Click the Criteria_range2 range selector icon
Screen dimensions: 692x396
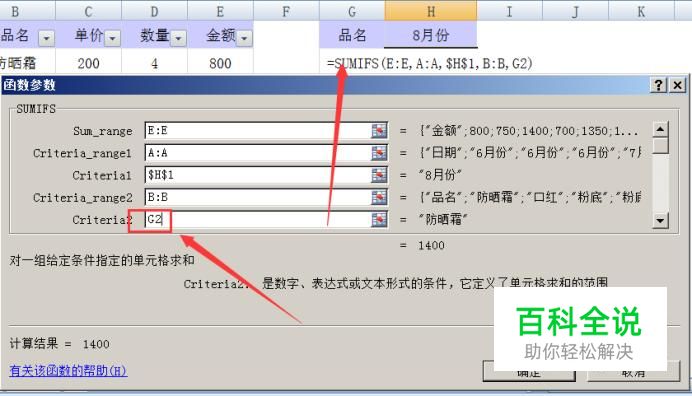tap(379, 197)
